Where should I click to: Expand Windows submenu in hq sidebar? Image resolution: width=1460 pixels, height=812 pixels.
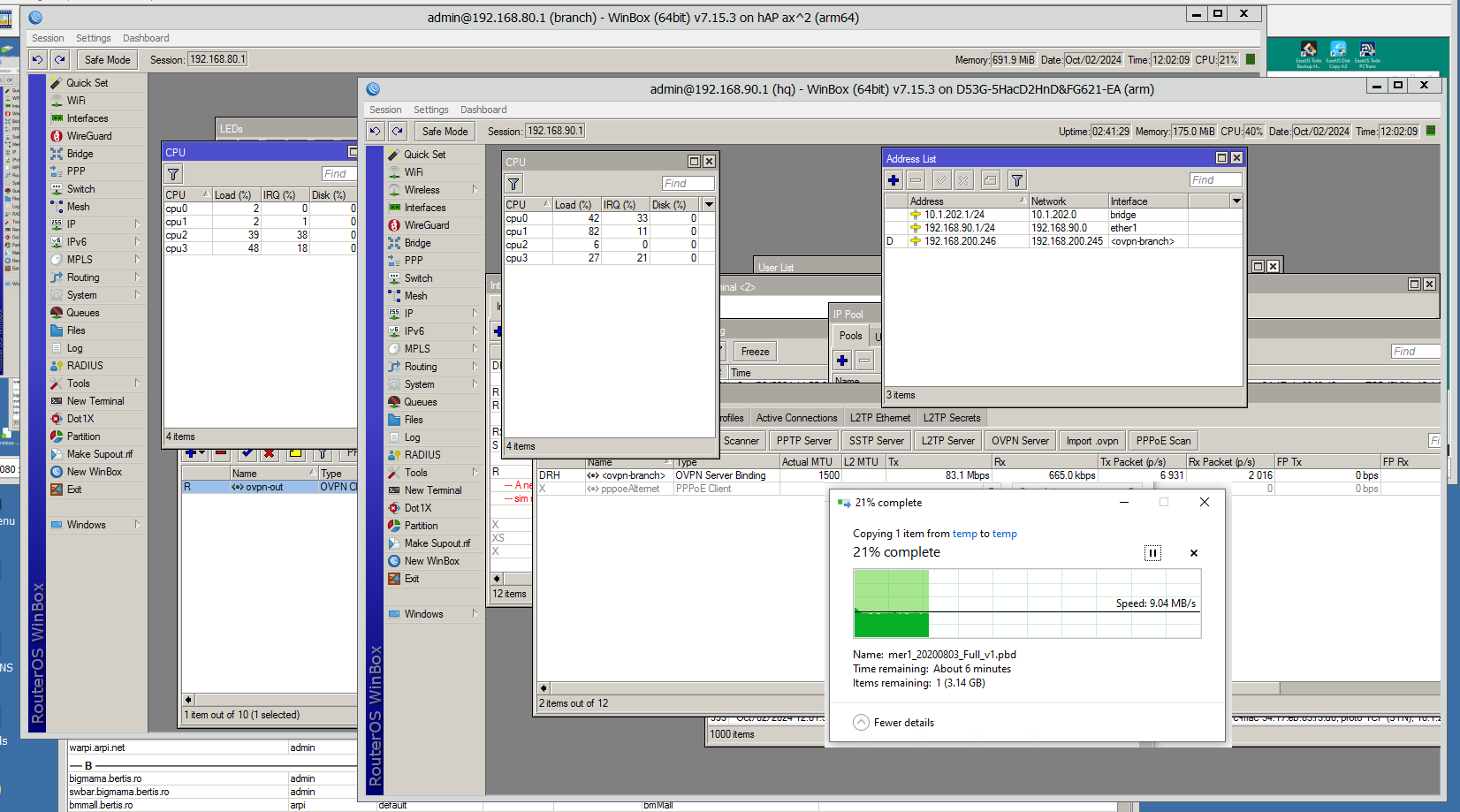(x=475, y=614)
